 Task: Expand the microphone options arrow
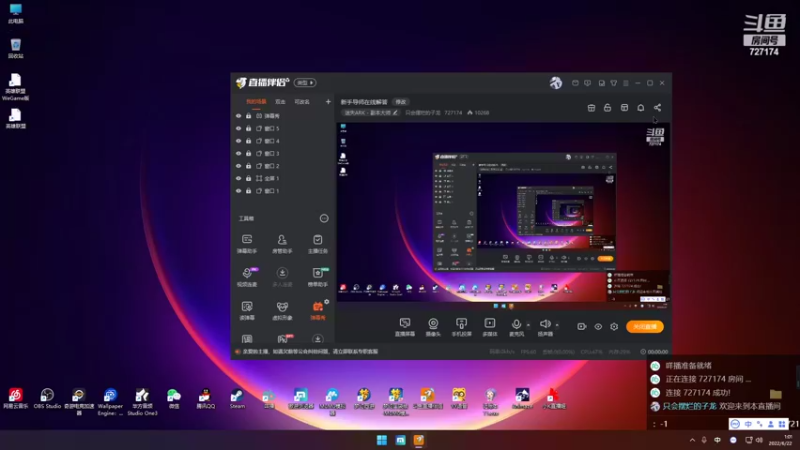pos(528,324)
